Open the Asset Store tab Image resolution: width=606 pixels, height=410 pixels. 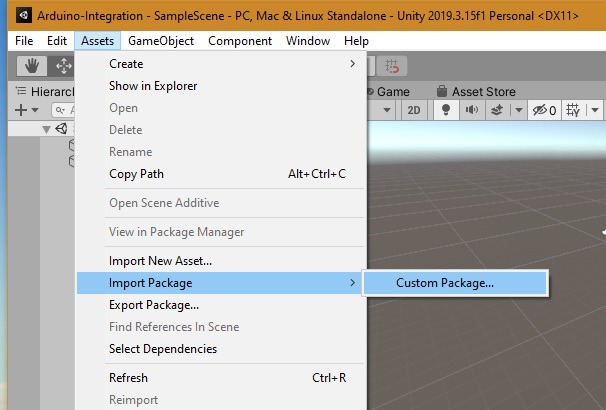click(483, 92)
